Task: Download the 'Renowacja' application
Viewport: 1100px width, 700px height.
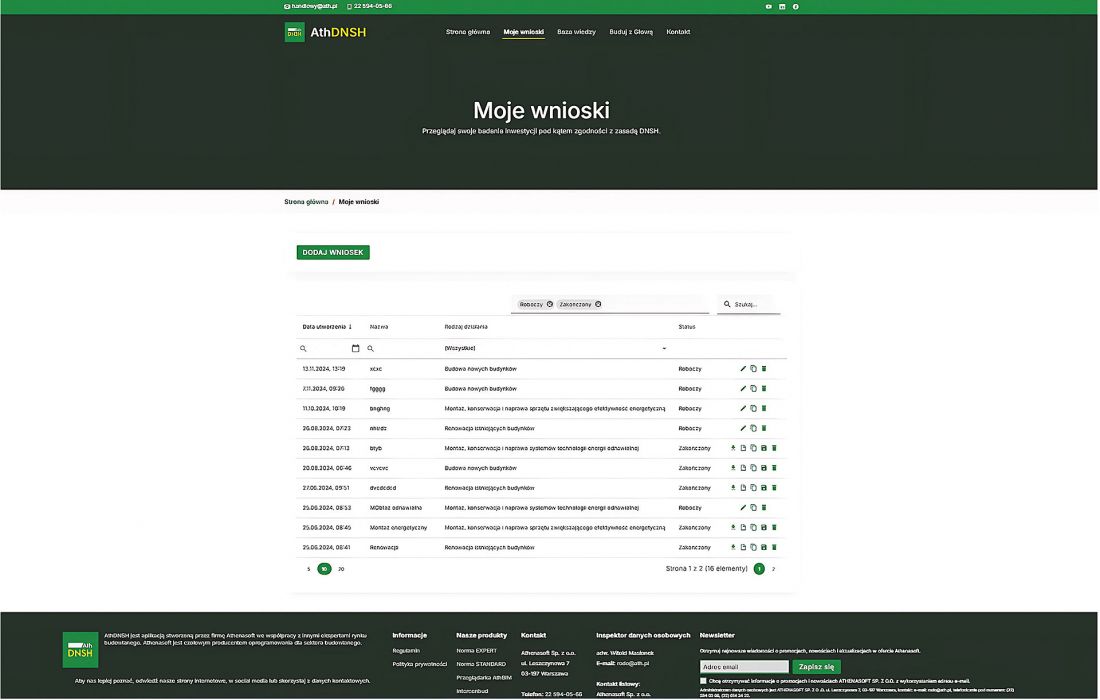Action: (x=733, y=548)
